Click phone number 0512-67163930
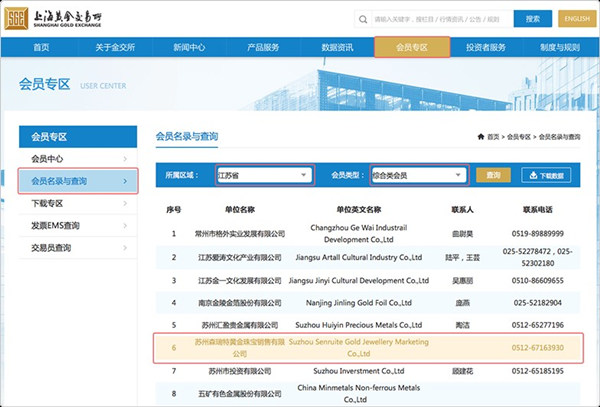This screenshot has width=600, height=407. [x=538, y=348]
